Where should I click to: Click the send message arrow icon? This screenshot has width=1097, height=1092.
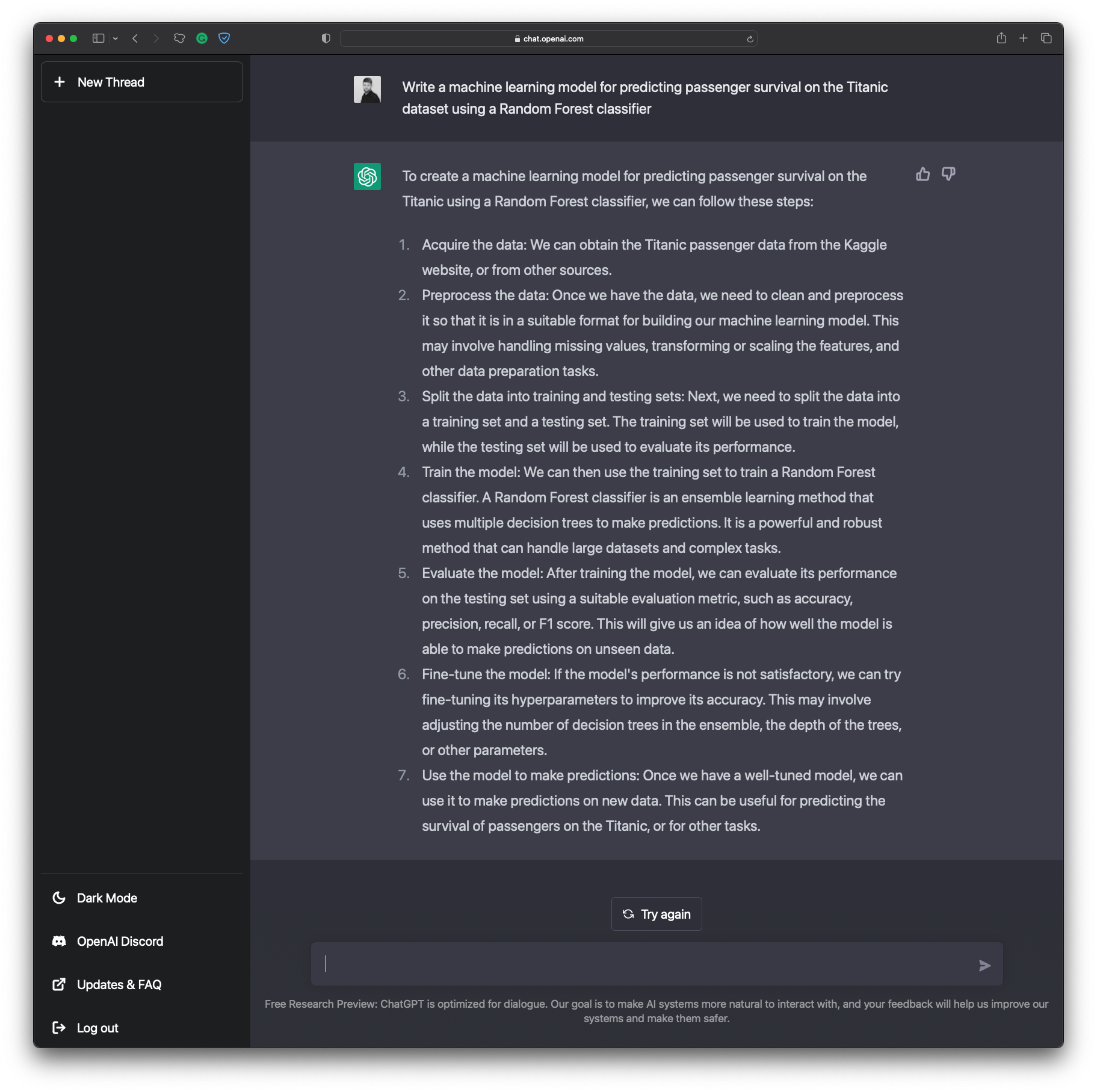point(984,966)
